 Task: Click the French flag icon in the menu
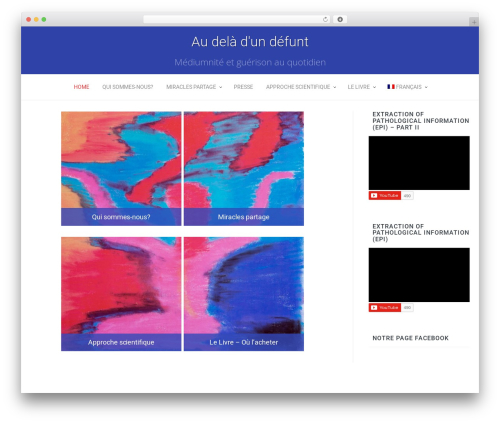(x=391, y=87)
